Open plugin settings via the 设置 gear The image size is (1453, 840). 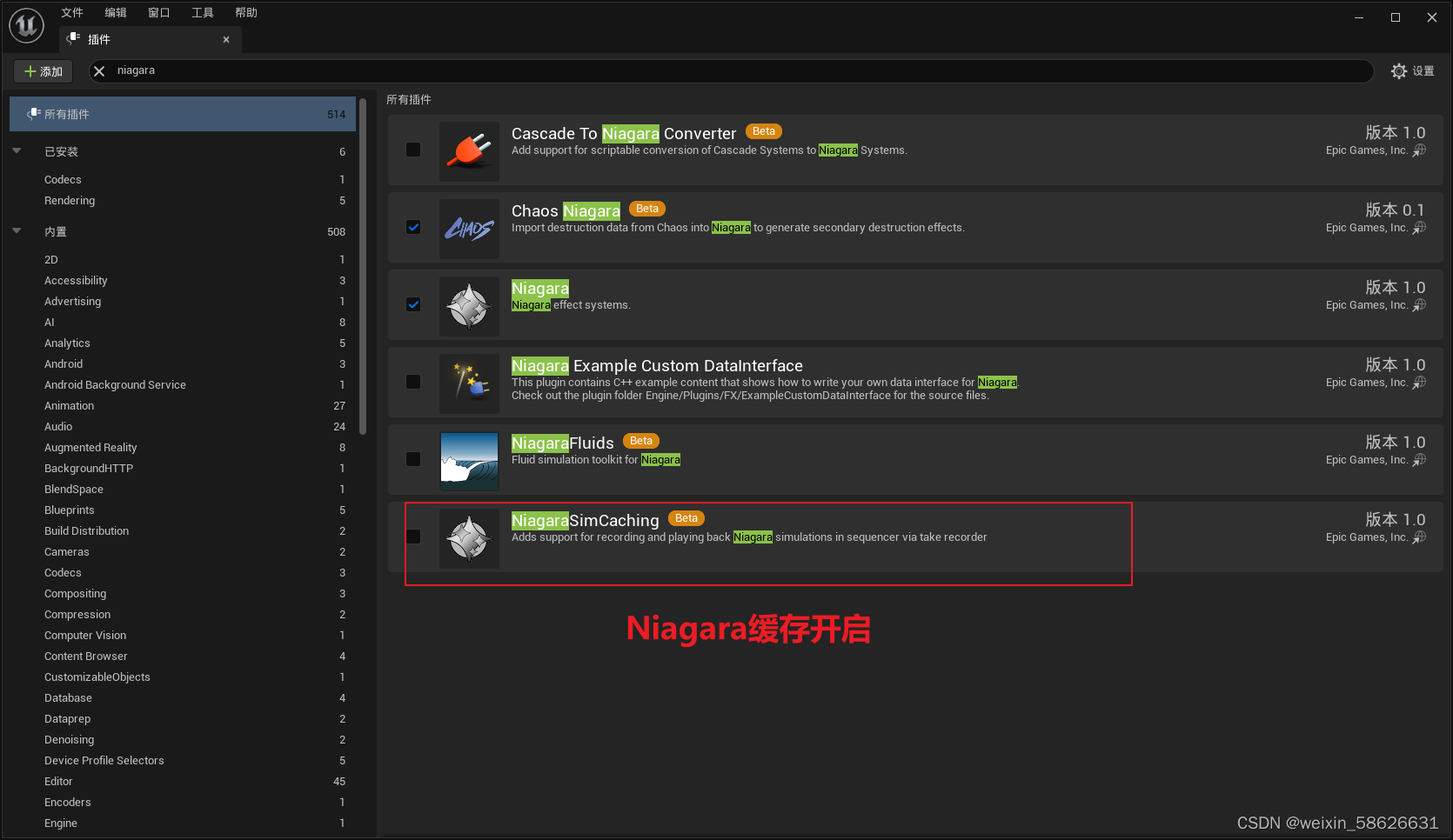(1400, 70)
